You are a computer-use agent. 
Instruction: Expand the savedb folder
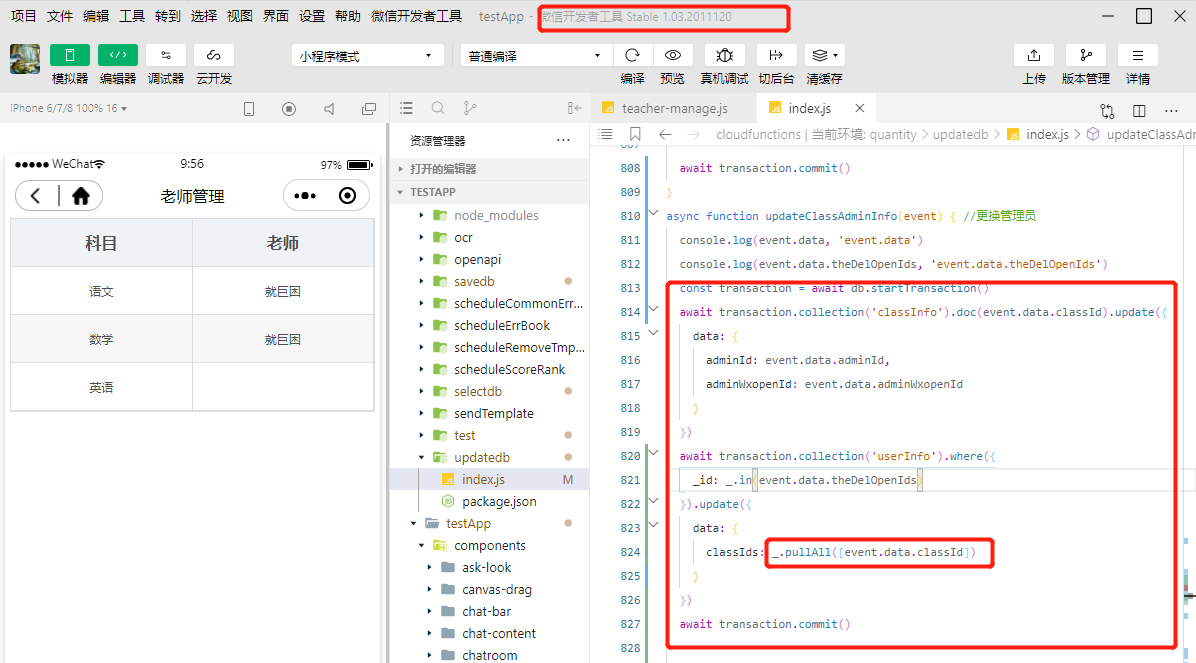point(490,282)
